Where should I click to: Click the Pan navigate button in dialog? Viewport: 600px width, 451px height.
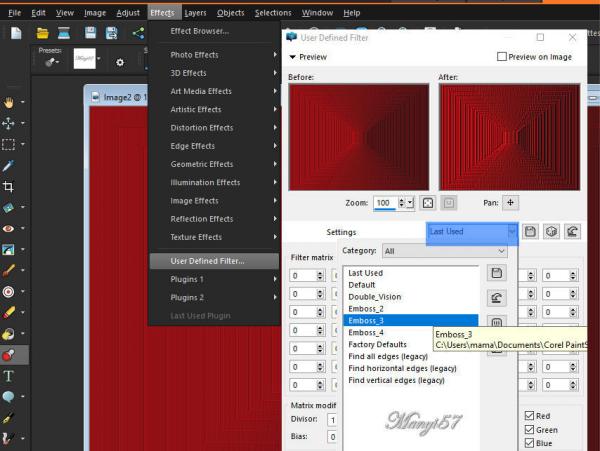(x=510, y=202)
